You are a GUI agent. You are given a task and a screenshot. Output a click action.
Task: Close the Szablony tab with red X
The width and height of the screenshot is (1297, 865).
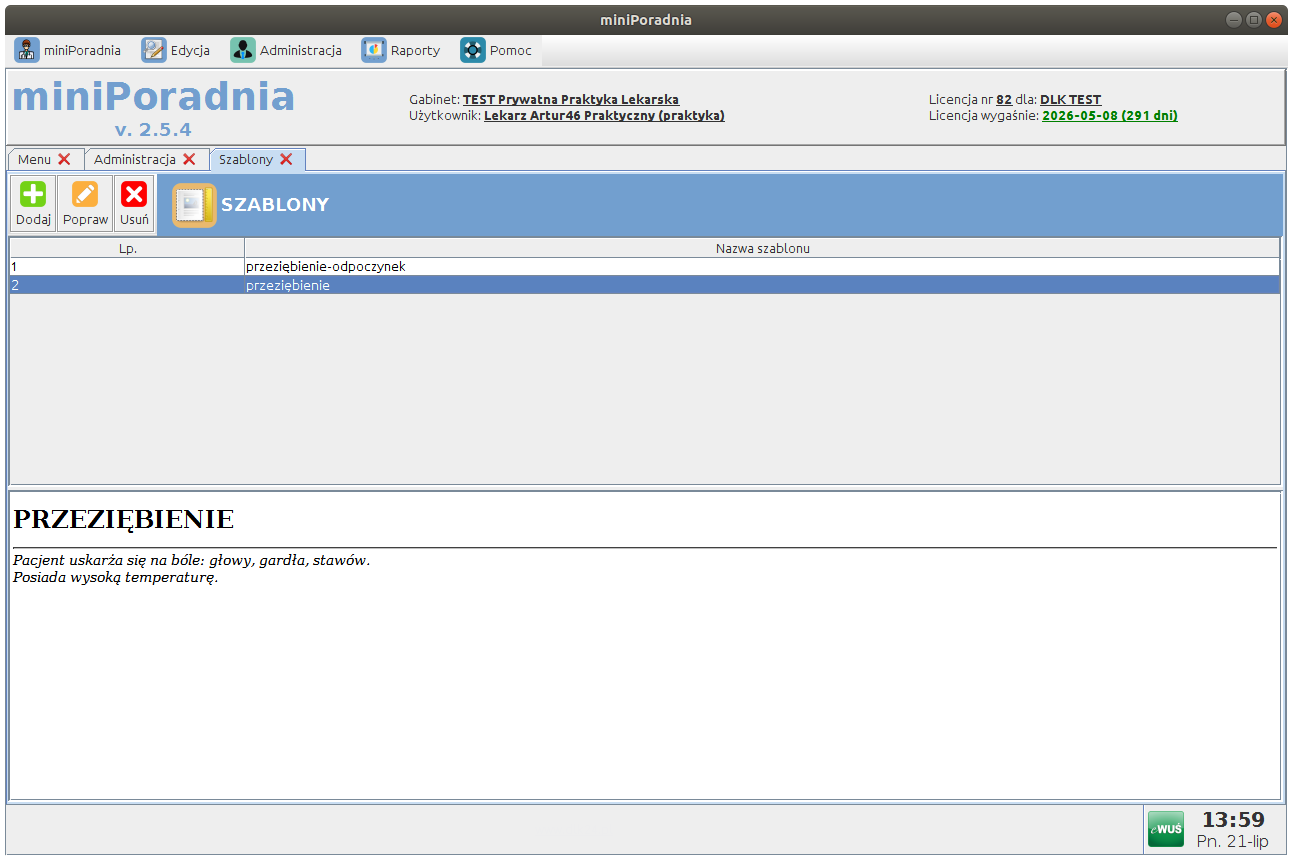286,160
